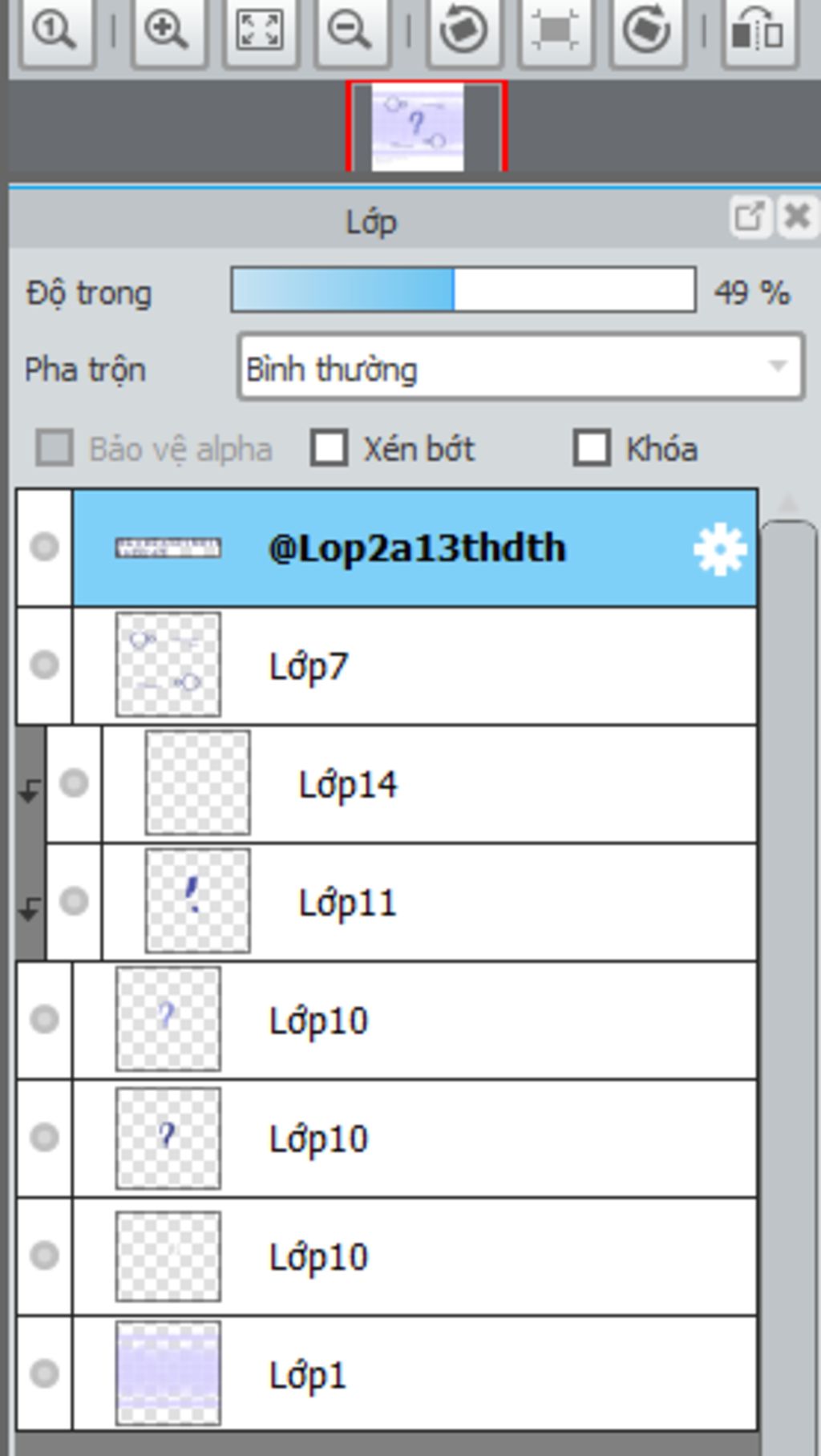Toggle visibility of Lớp1 layer
This screenshot has height=1456, width=821.
44,1374
